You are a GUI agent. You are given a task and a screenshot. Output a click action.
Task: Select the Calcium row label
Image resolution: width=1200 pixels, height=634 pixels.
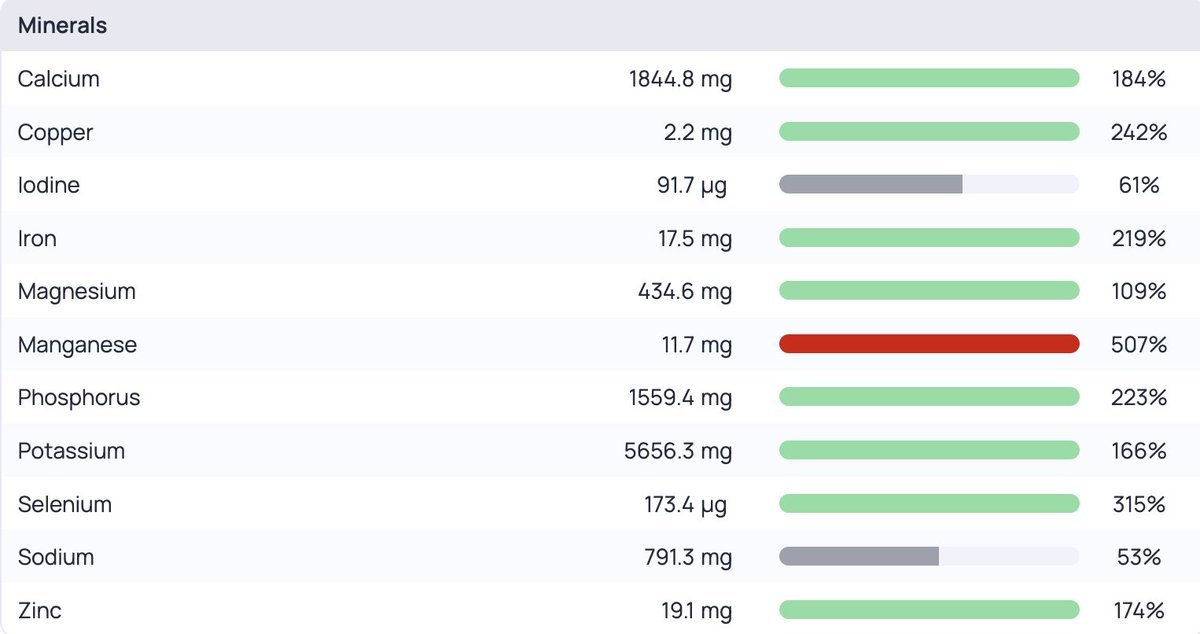tap(59, 79)
